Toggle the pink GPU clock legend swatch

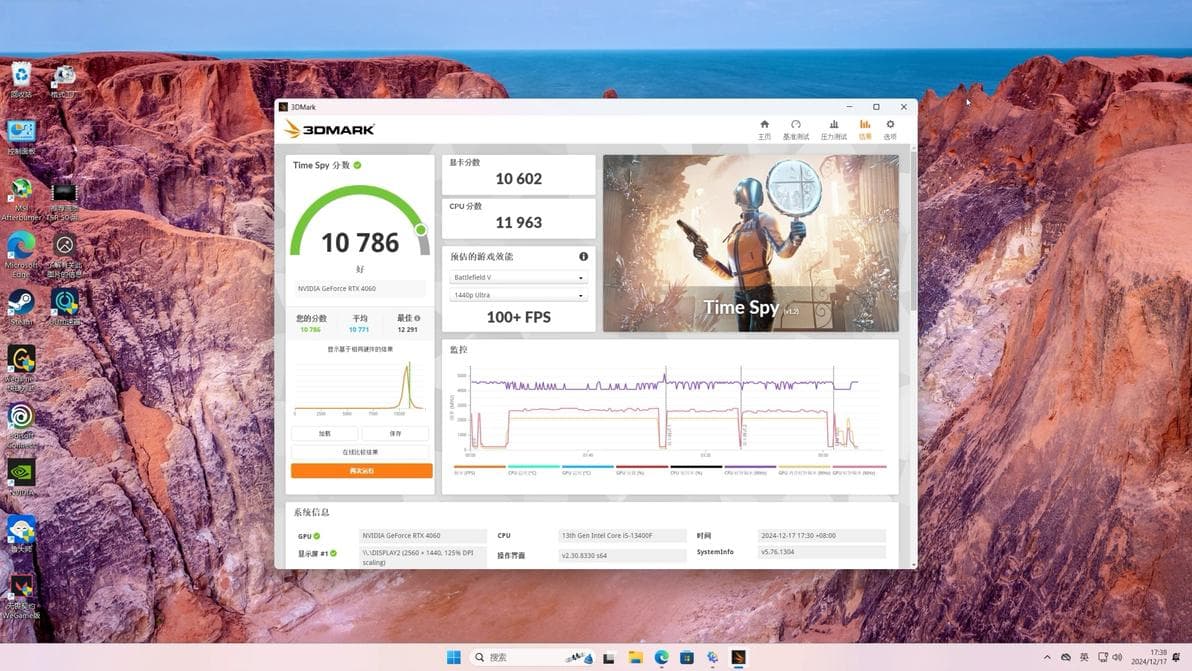click(x=859, y=469)
